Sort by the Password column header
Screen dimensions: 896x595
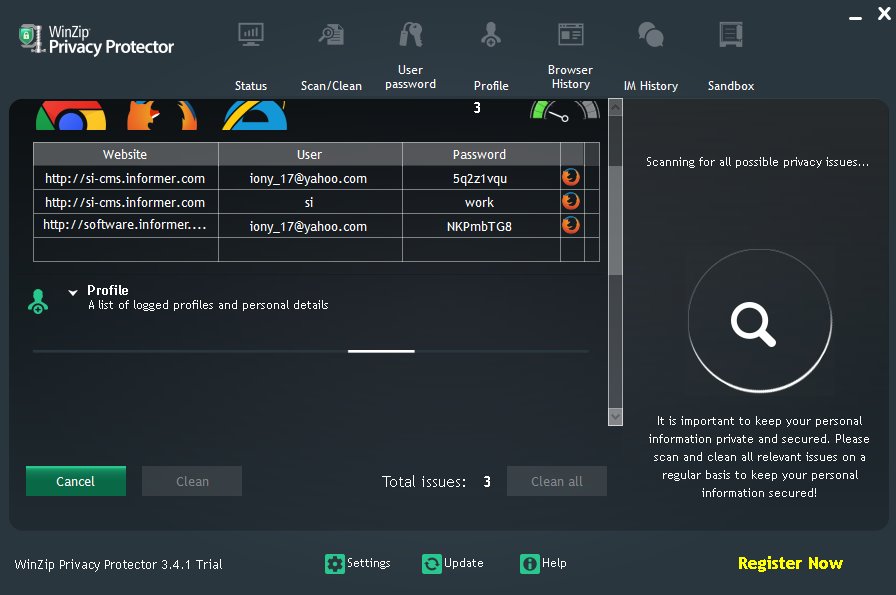point(479,154)
